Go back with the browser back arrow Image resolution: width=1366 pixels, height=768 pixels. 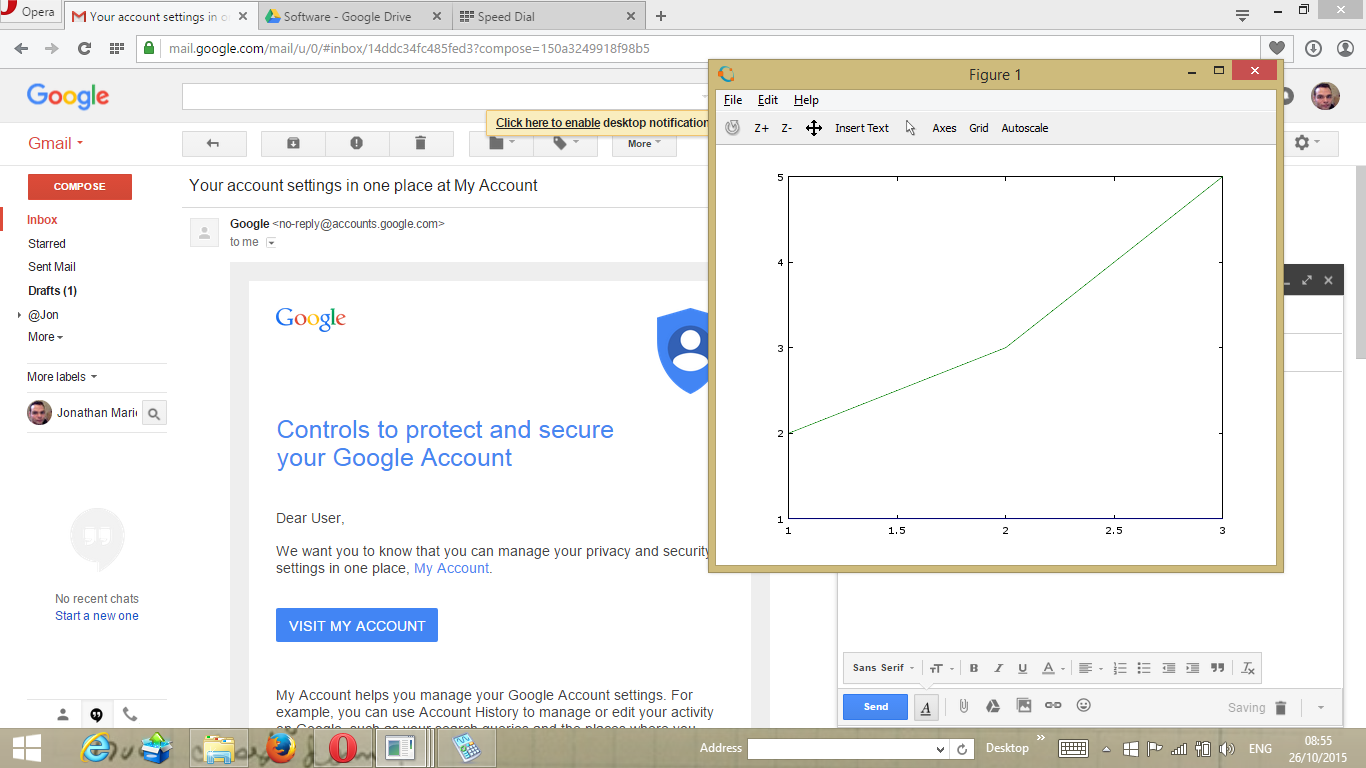[21, 48]
